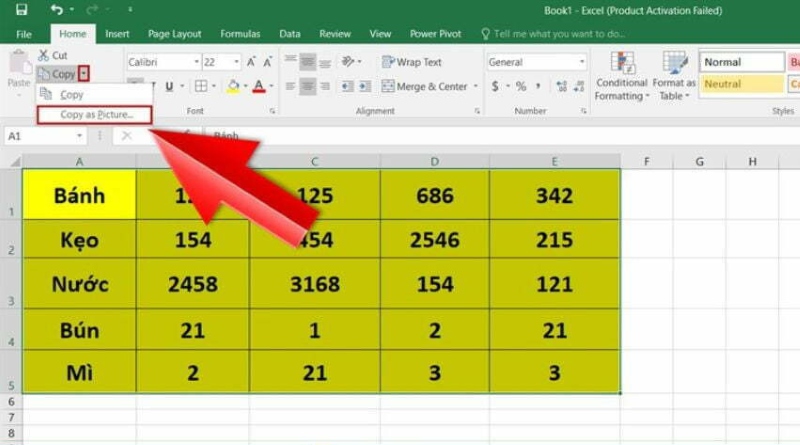
Task: Click the Undo arrow icon
Action: click(57, 10)
